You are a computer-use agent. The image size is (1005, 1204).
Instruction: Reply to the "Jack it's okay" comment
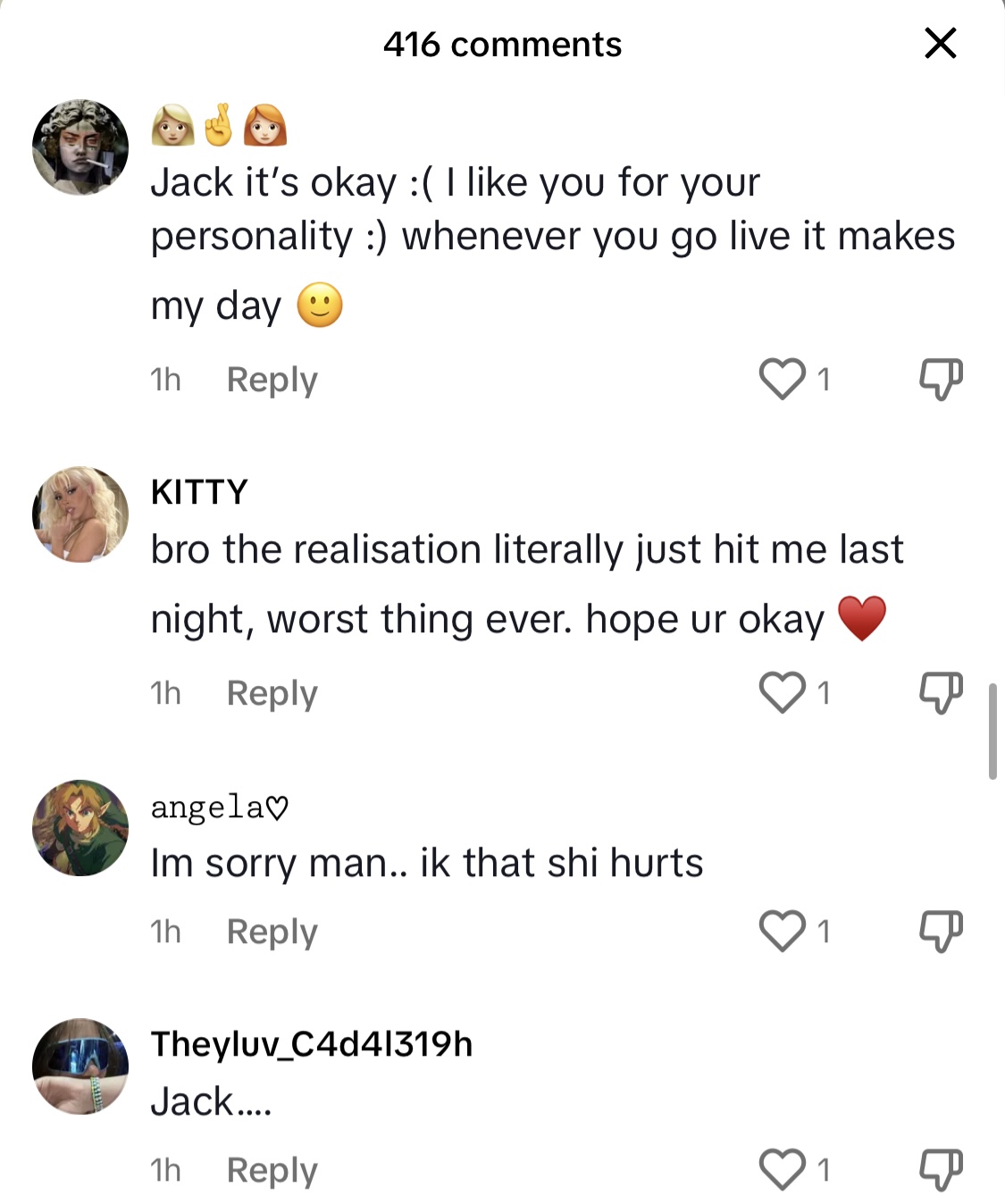(272, 380)
